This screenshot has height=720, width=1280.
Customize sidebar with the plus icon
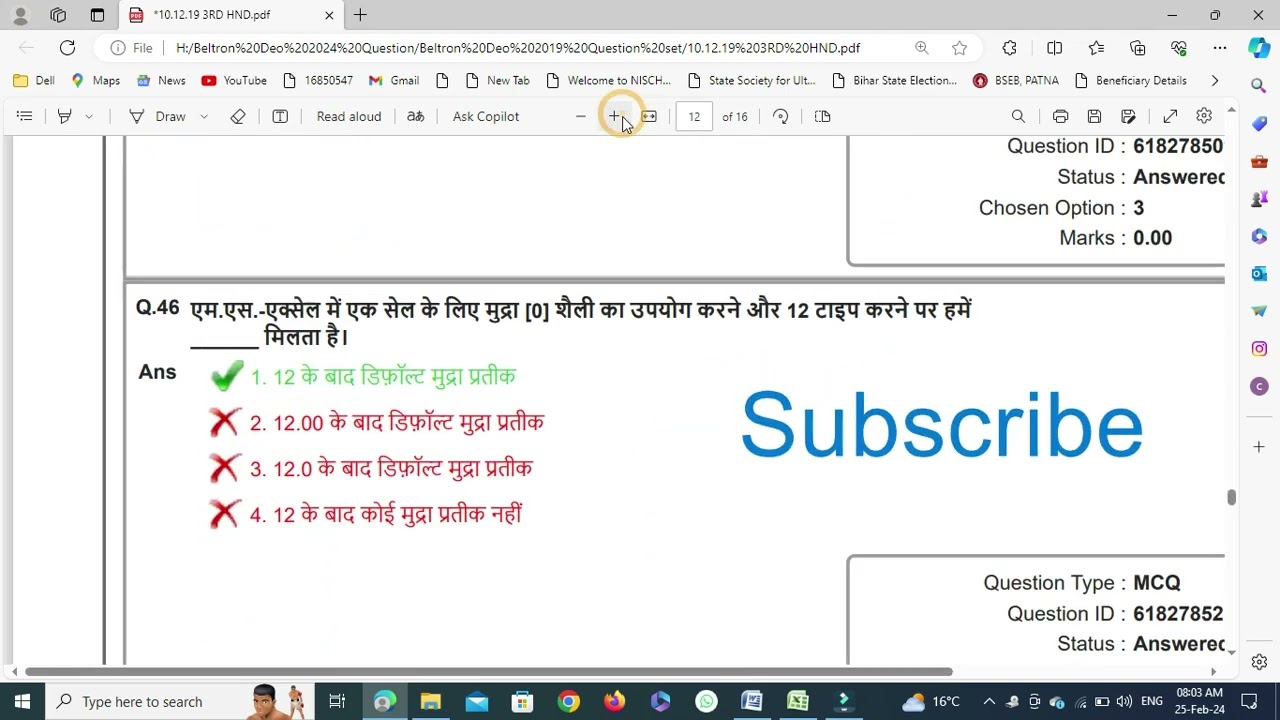[x=1259, y=446]
